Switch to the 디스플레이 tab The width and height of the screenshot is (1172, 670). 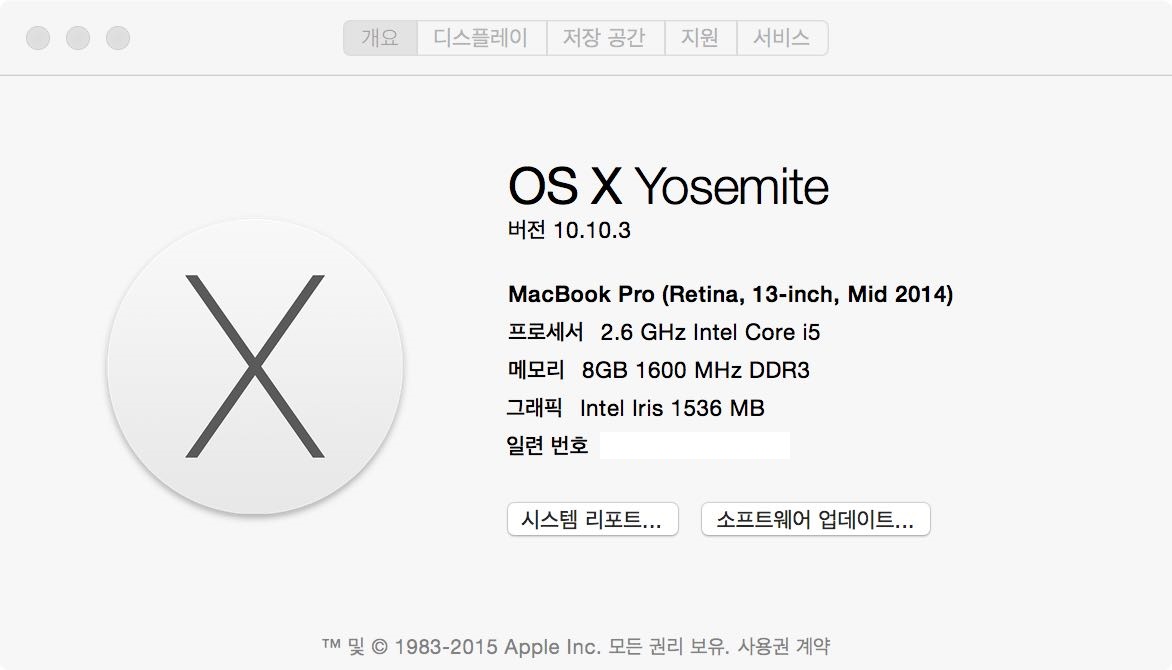point(481,38)
